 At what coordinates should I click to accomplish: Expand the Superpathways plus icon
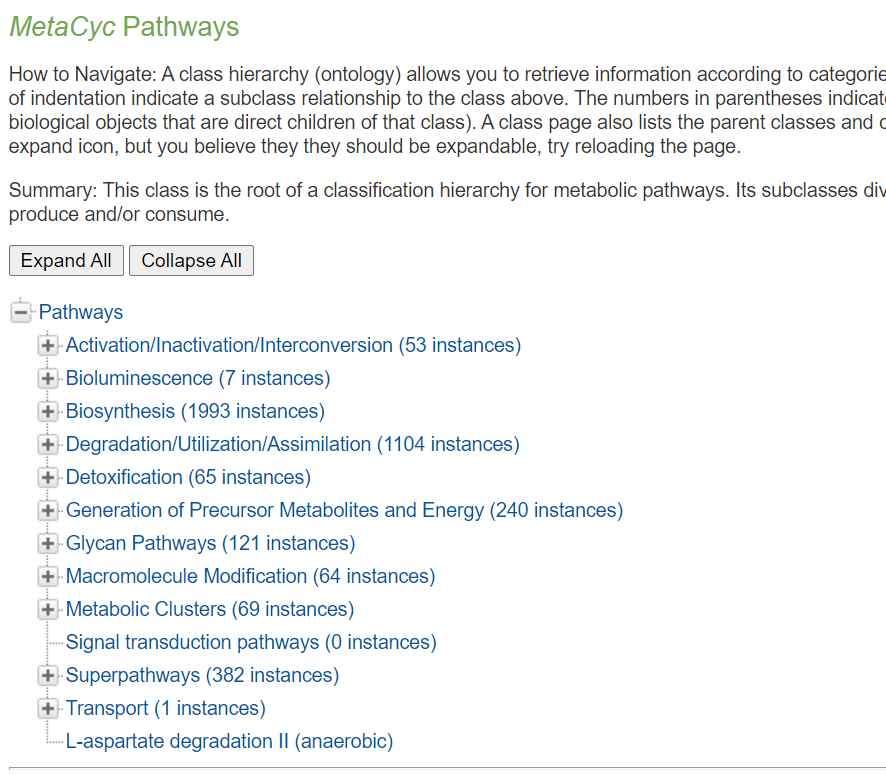tap(47, 676)
